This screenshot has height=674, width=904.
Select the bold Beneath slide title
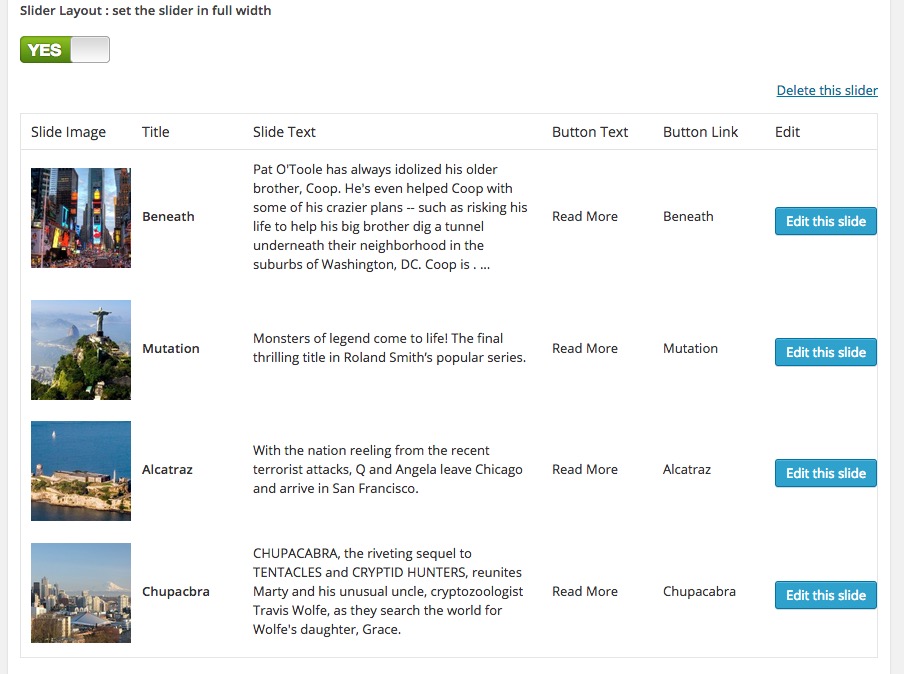[x=168, y=217]
